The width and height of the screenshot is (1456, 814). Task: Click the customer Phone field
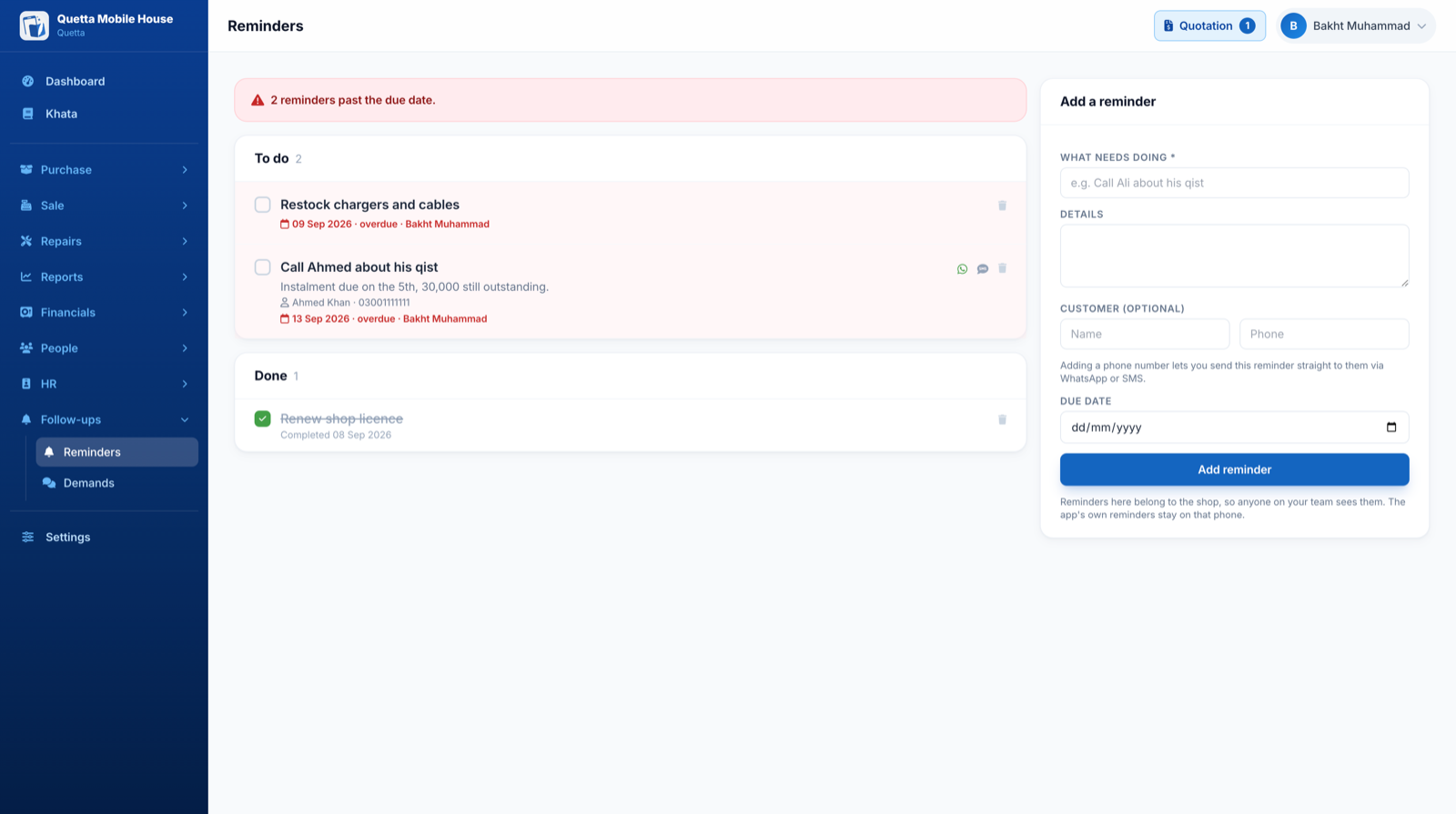pos(1324,334)
